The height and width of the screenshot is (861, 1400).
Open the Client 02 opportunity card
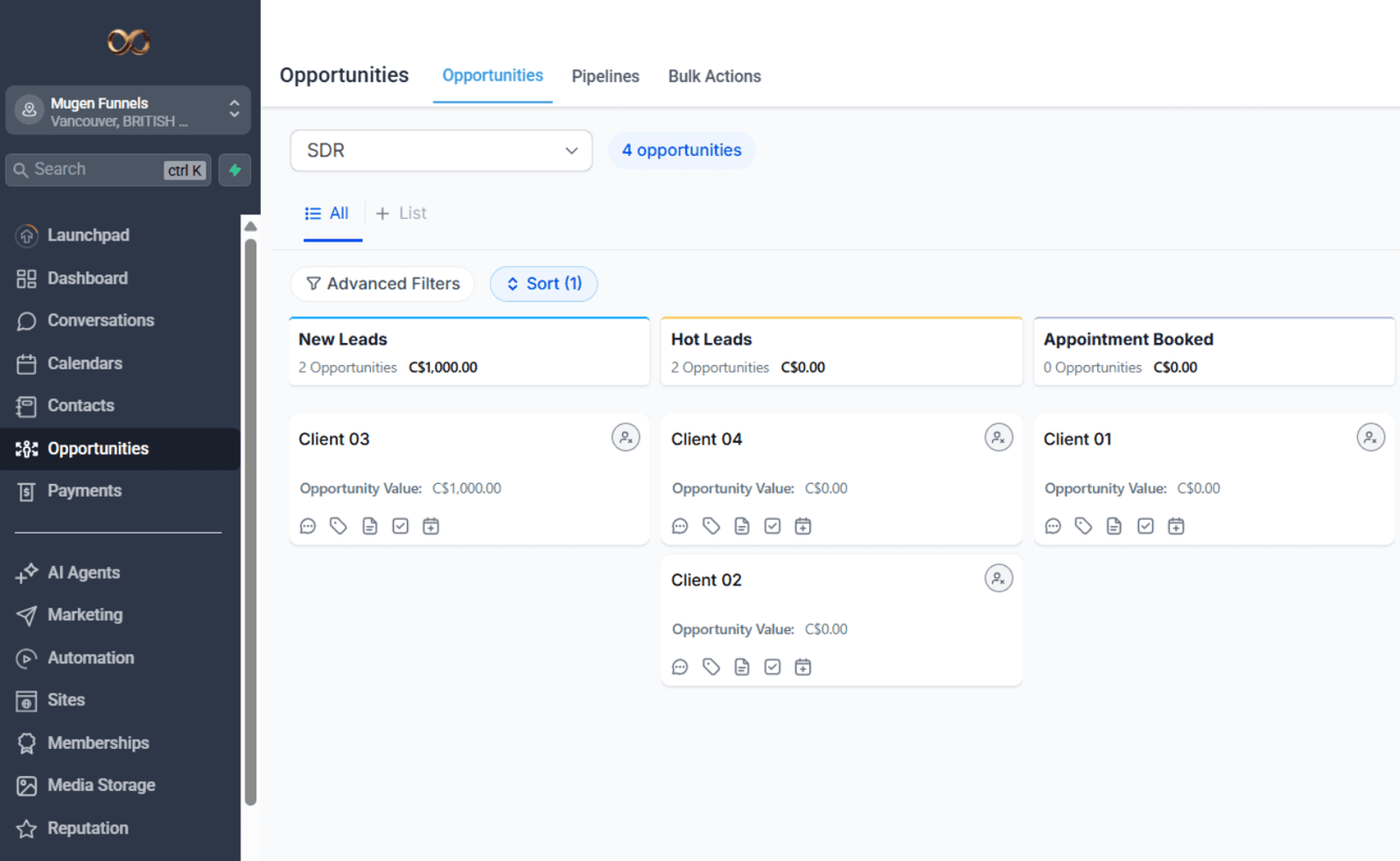[x=706, y=580]
